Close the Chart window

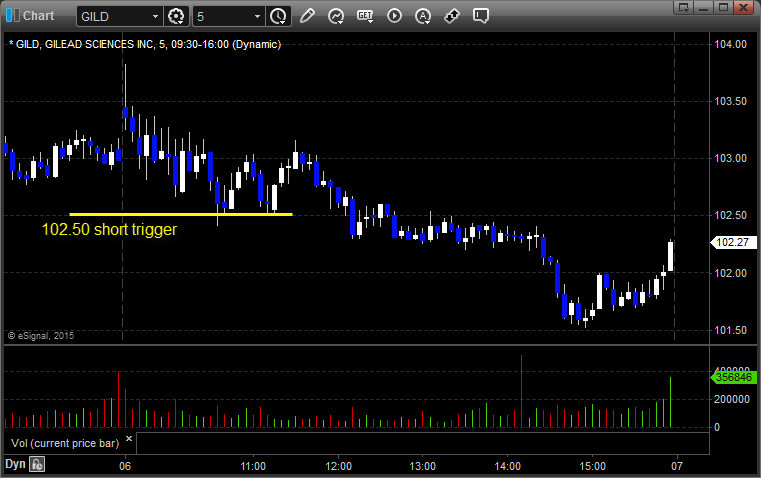[x=743, y=7]
